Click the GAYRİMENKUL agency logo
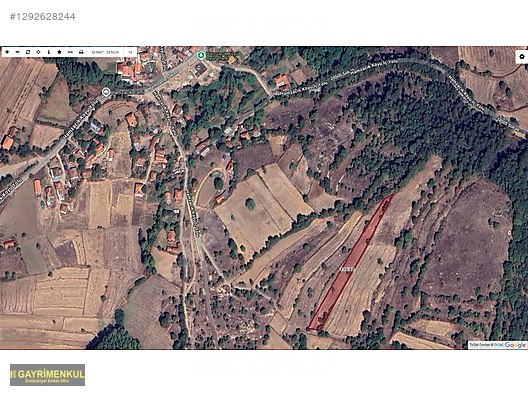The width and height of the screenshot is (528, 396). (47, 375)
